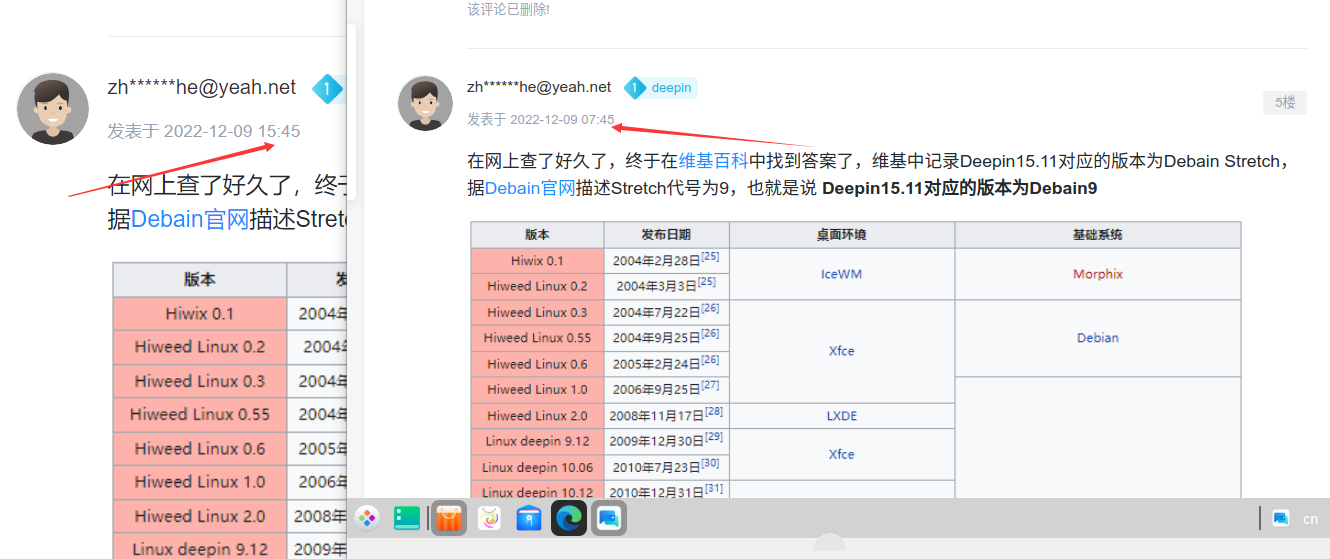This screenshot has height=559, width=1330.
Task: Click level 1 diamond badge in right window
Action: [x=634, y=88]
